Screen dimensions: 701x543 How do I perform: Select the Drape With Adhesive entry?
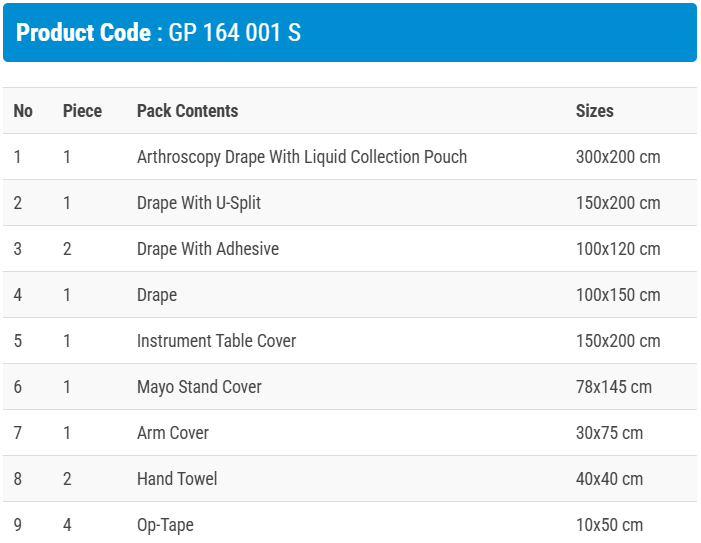point(207,249)
